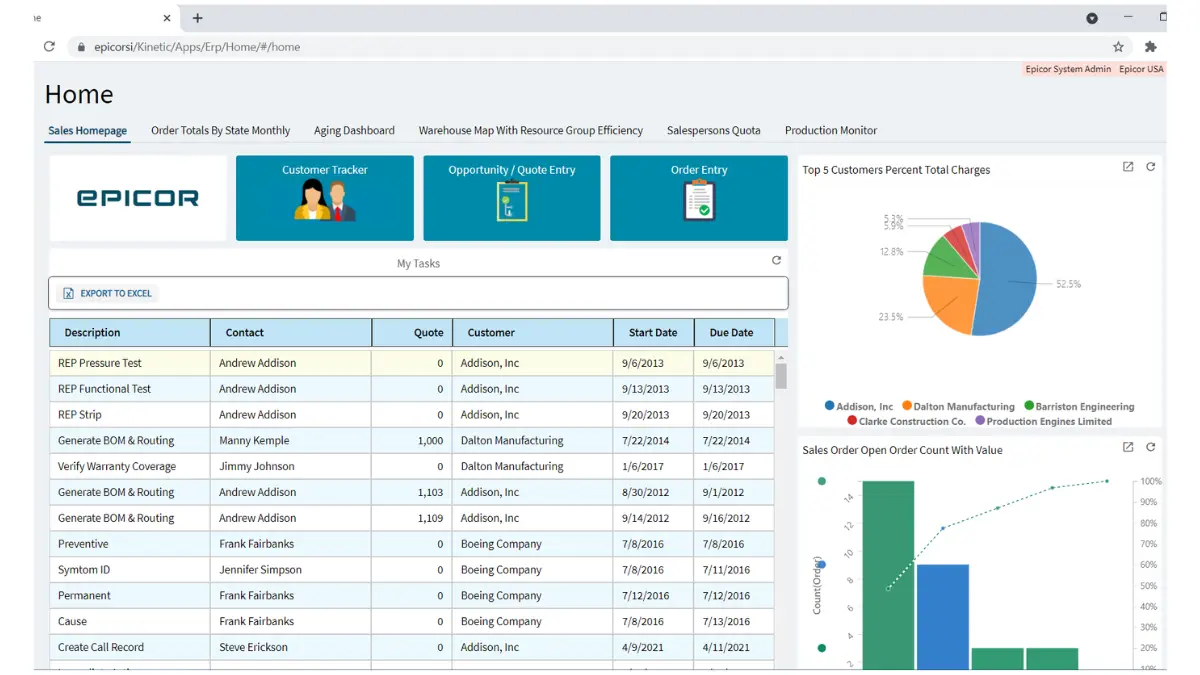Click the Export to Excel button
Image resolution: width=1200 pixels, height=675 pixels.
(x=107, y=293)
